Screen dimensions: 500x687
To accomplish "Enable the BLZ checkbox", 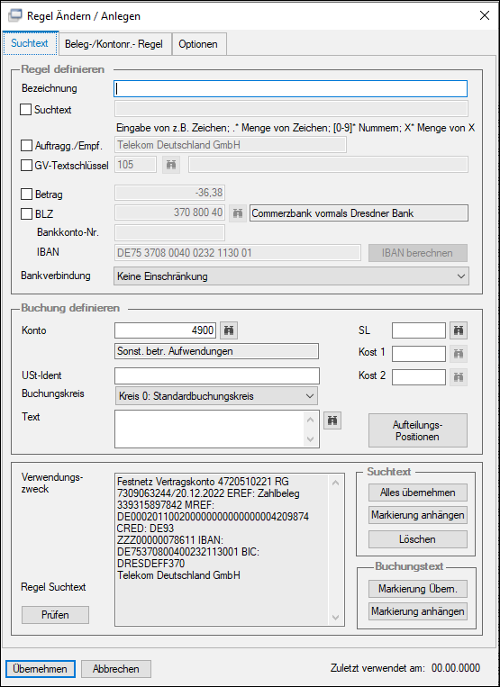I will coord(26,214).
